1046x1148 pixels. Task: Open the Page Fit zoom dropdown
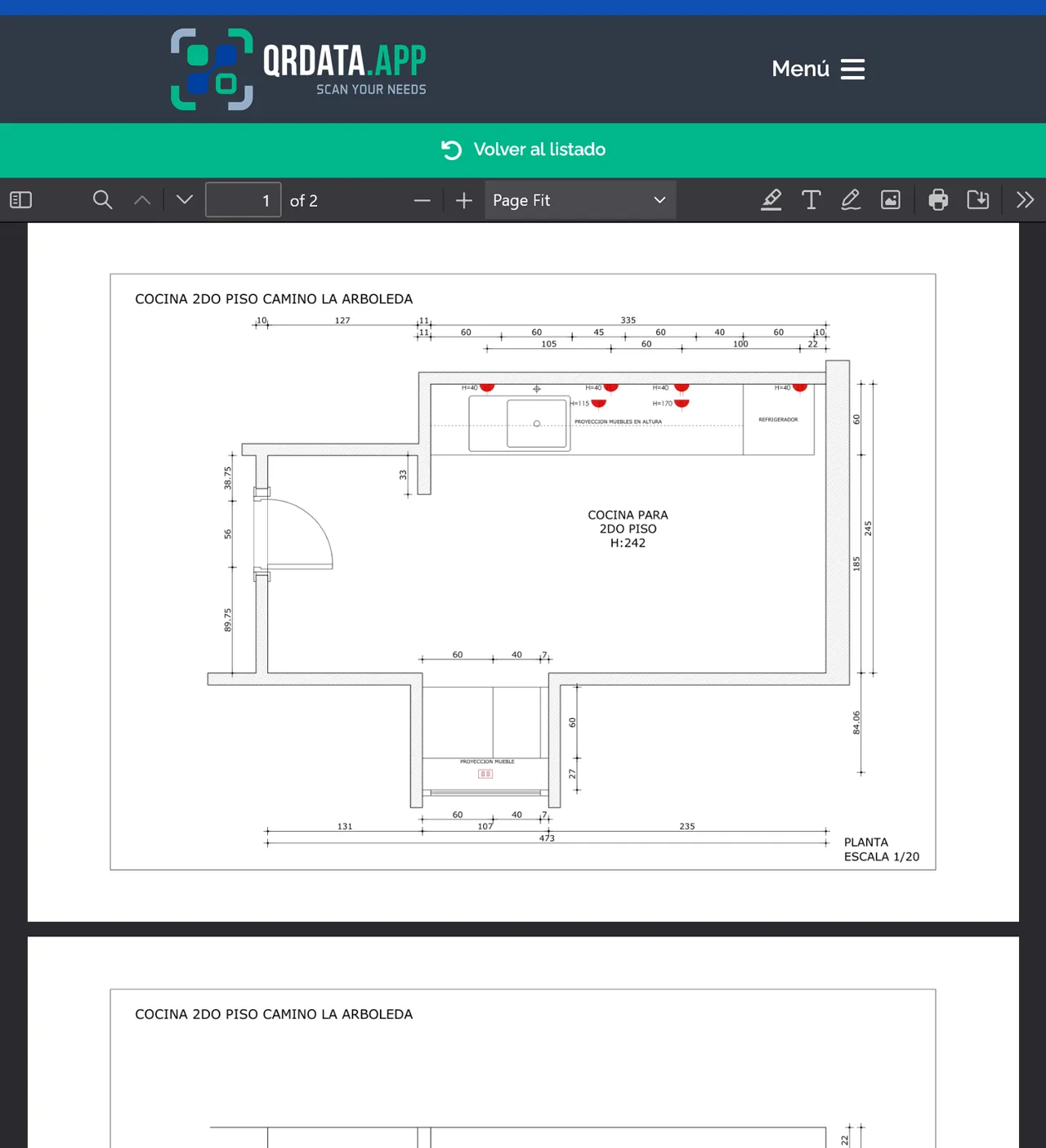pyautogui.click(x=579, y=200)
